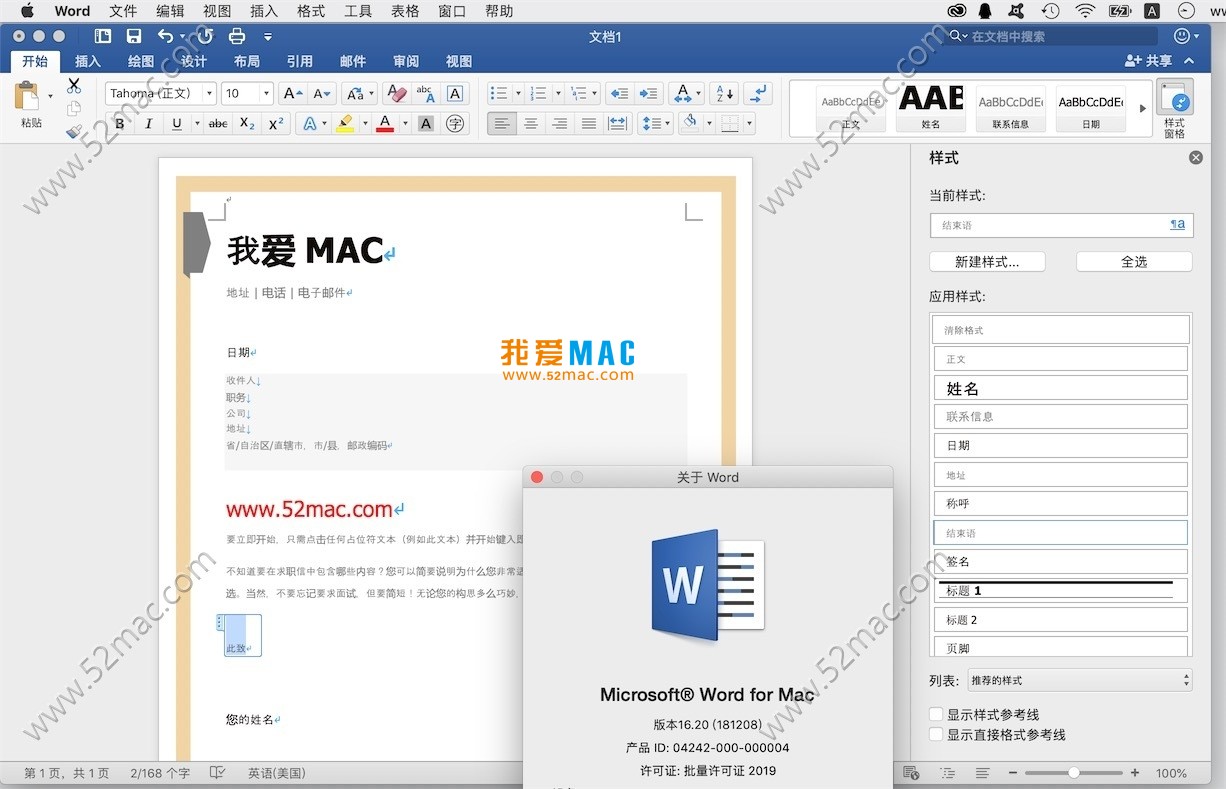Viewport: 1226px width, 789px height.
Task: Expand the bullet list style dropdown
Action: (x=518, y=93)
